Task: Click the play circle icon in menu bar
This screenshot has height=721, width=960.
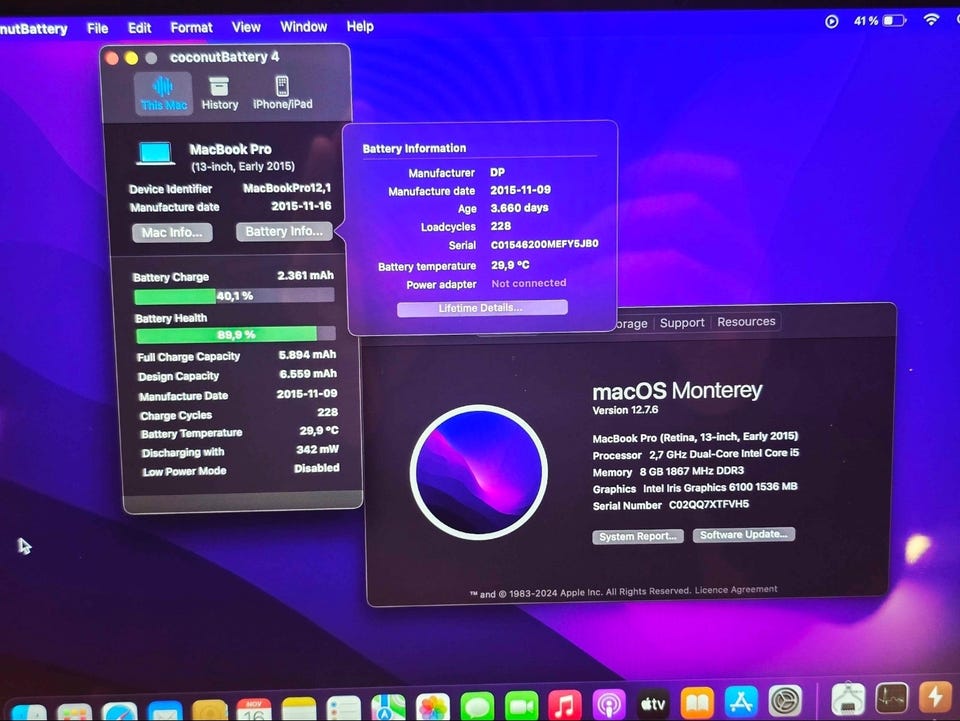Action: pyautogui.click(x=831, y=21)
